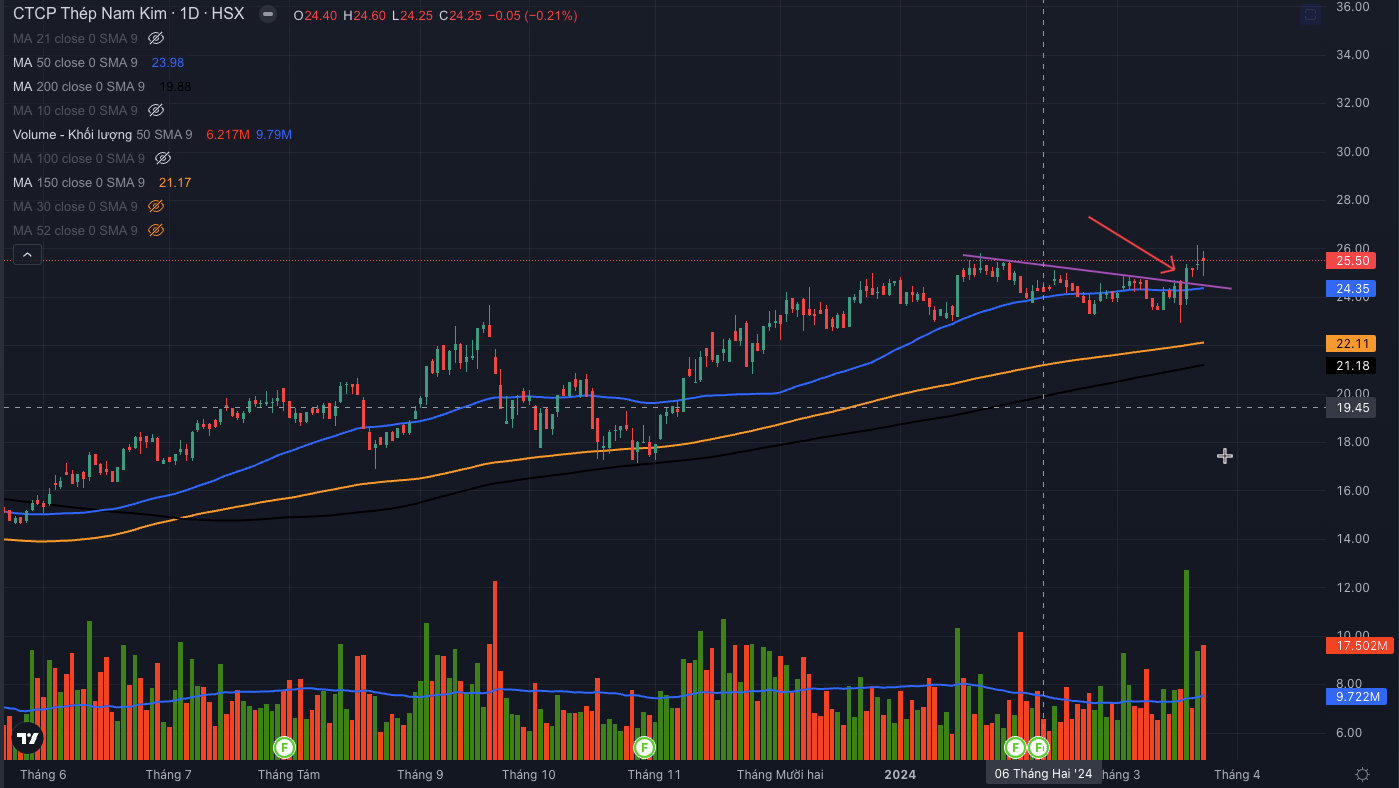Click the crosshair 19.45 price label
Screen dimensions: 1399x788
1350,407
